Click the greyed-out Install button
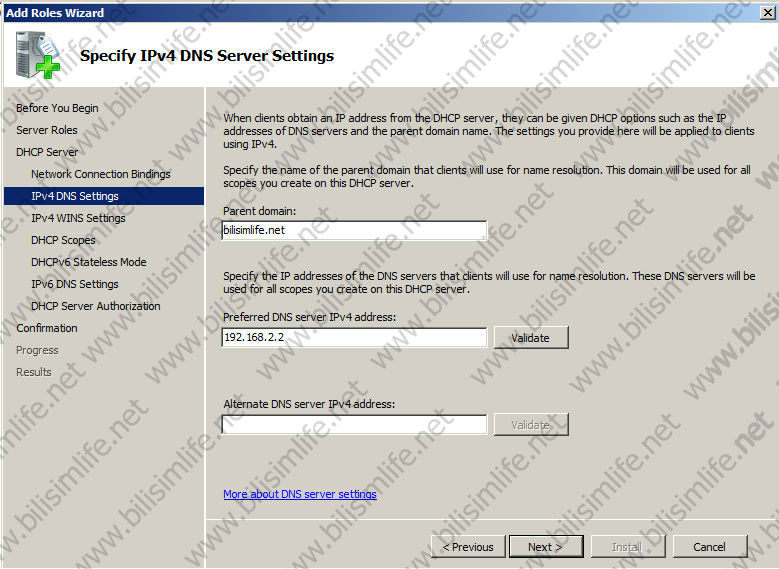Image resolution: width=779 pixels, height=569 pixels. (x=628, y=547)
